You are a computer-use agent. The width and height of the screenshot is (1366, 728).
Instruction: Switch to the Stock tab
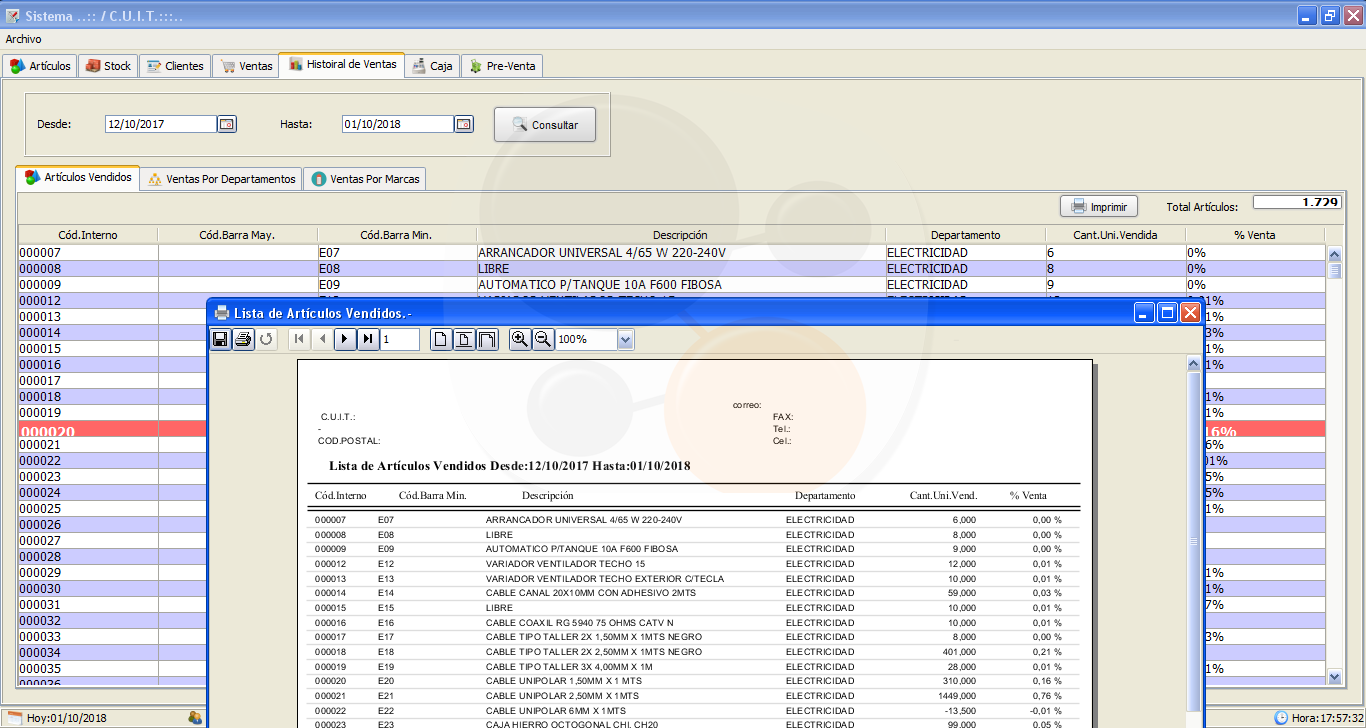tap(108, 66)
